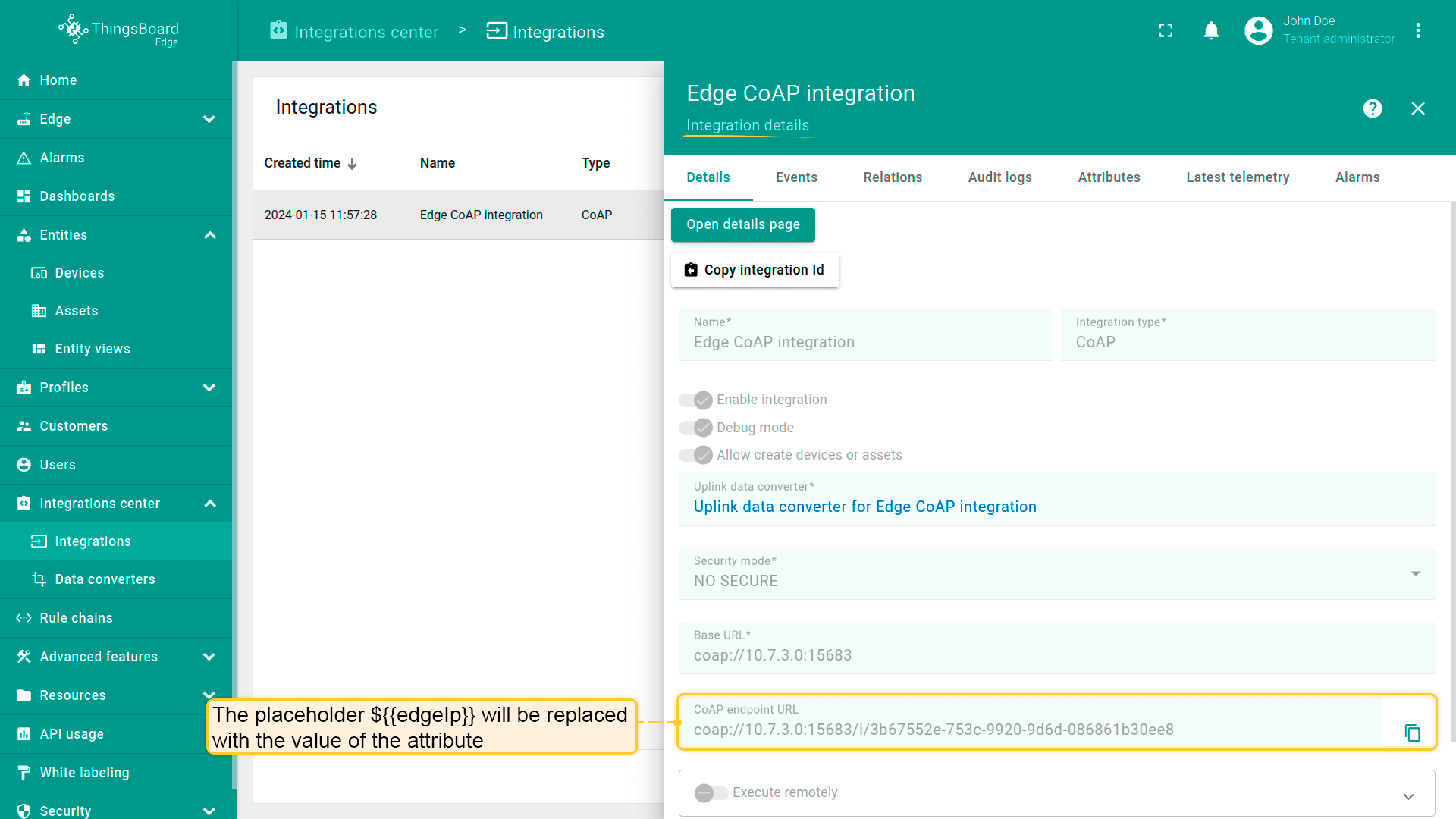Open Home from the sidebar
The width and height of the screenshot is (1456, 819).
pos(116,80)
